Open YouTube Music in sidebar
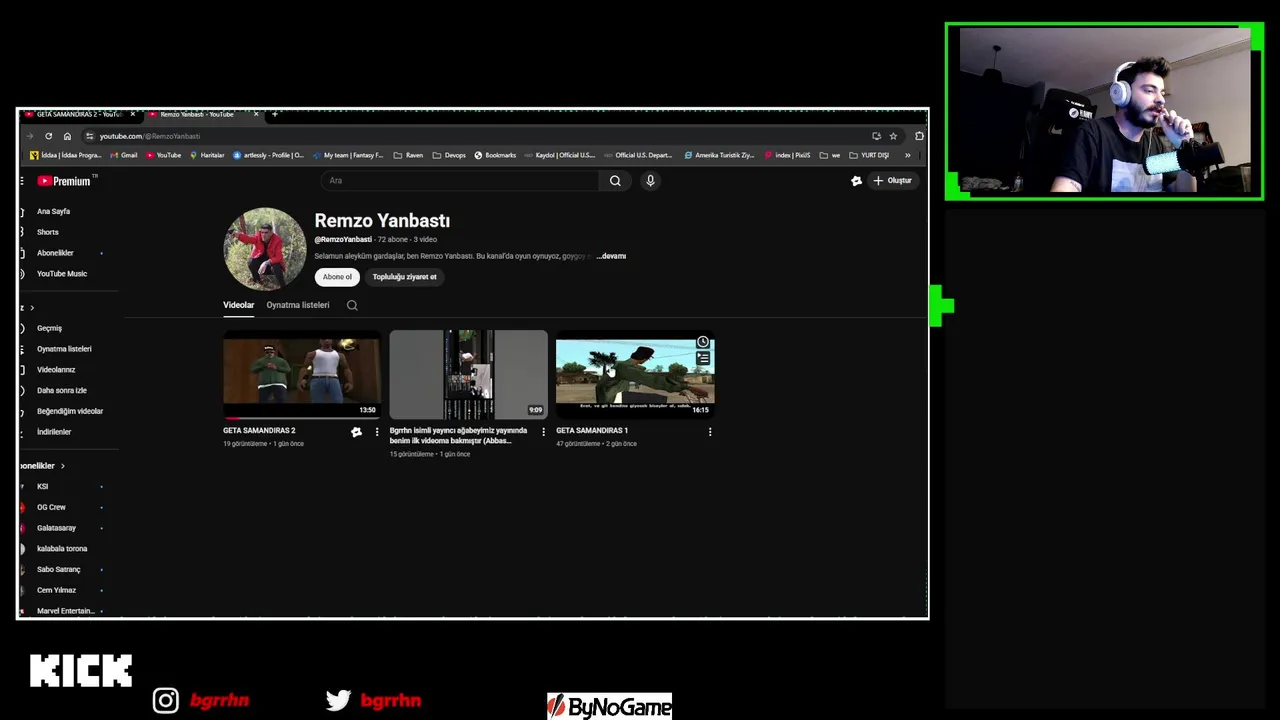This screenshot has height=720, width=1280. 61,274
